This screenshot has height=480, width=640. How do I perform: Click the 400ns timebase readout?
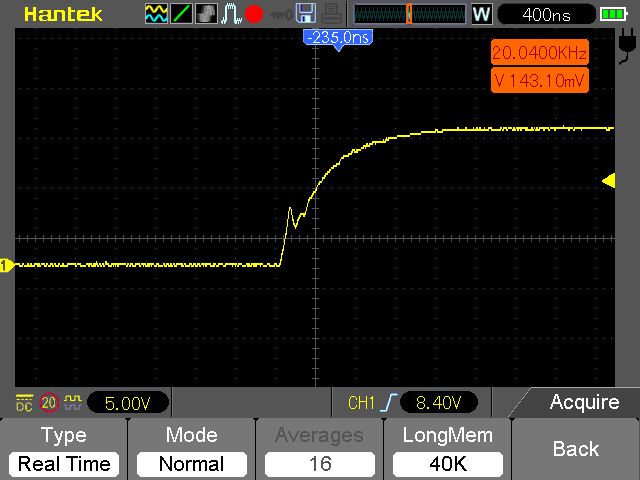(x=547, y=15)
